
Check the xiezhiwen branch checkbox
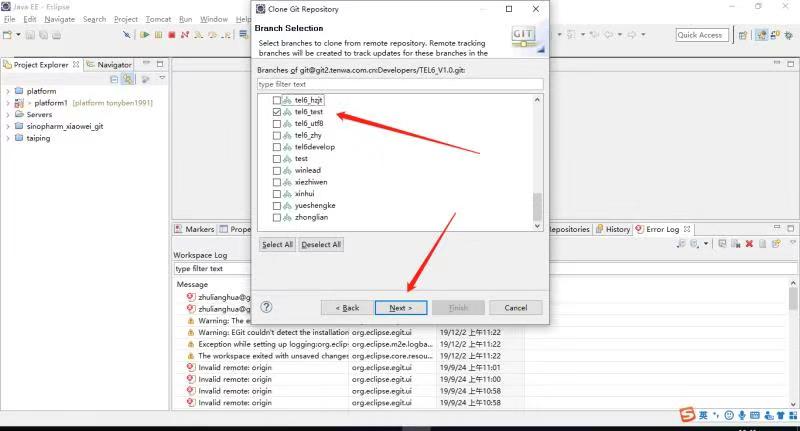point(277,182)
